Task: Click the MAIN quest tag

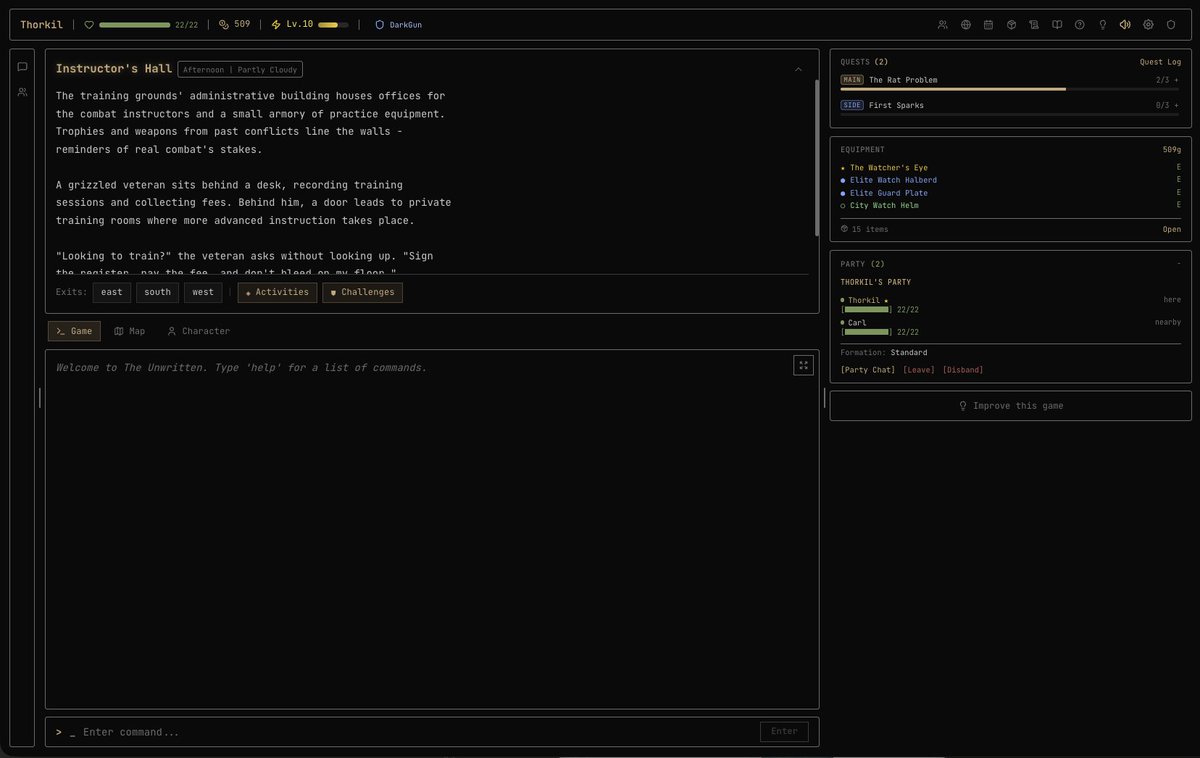Action: 852,80
